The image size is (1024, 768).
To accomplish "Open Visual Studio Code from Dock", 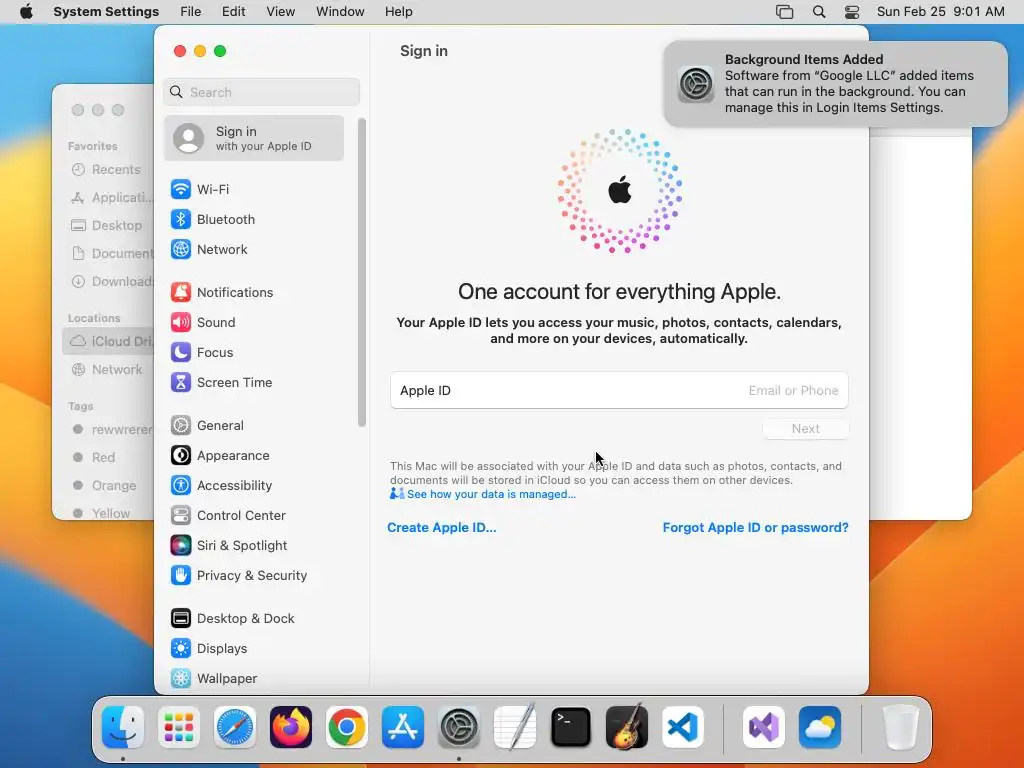I will pos(683,727).
